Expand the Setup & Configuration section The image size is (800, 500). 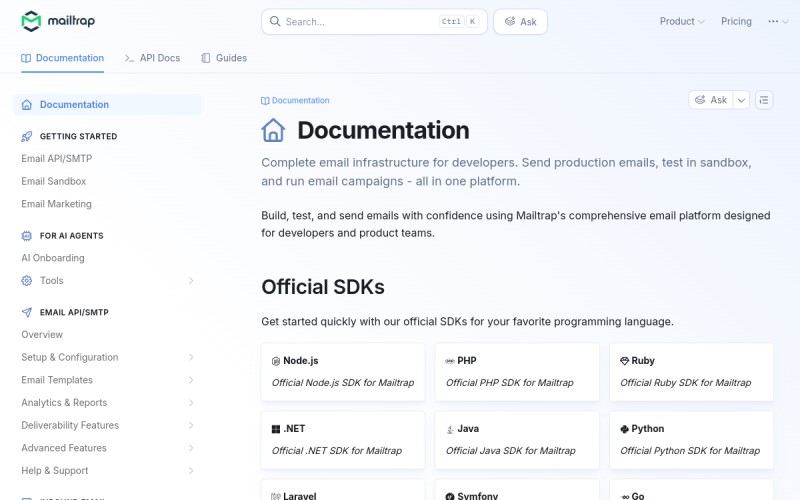point(107,357)
